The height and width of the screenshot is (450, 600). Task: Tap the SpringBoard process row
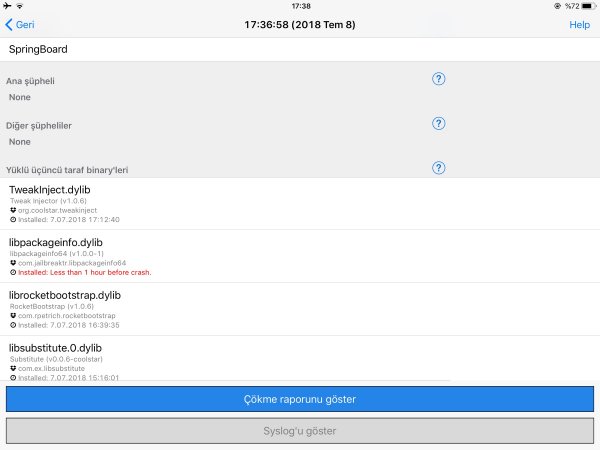[300, 49]
